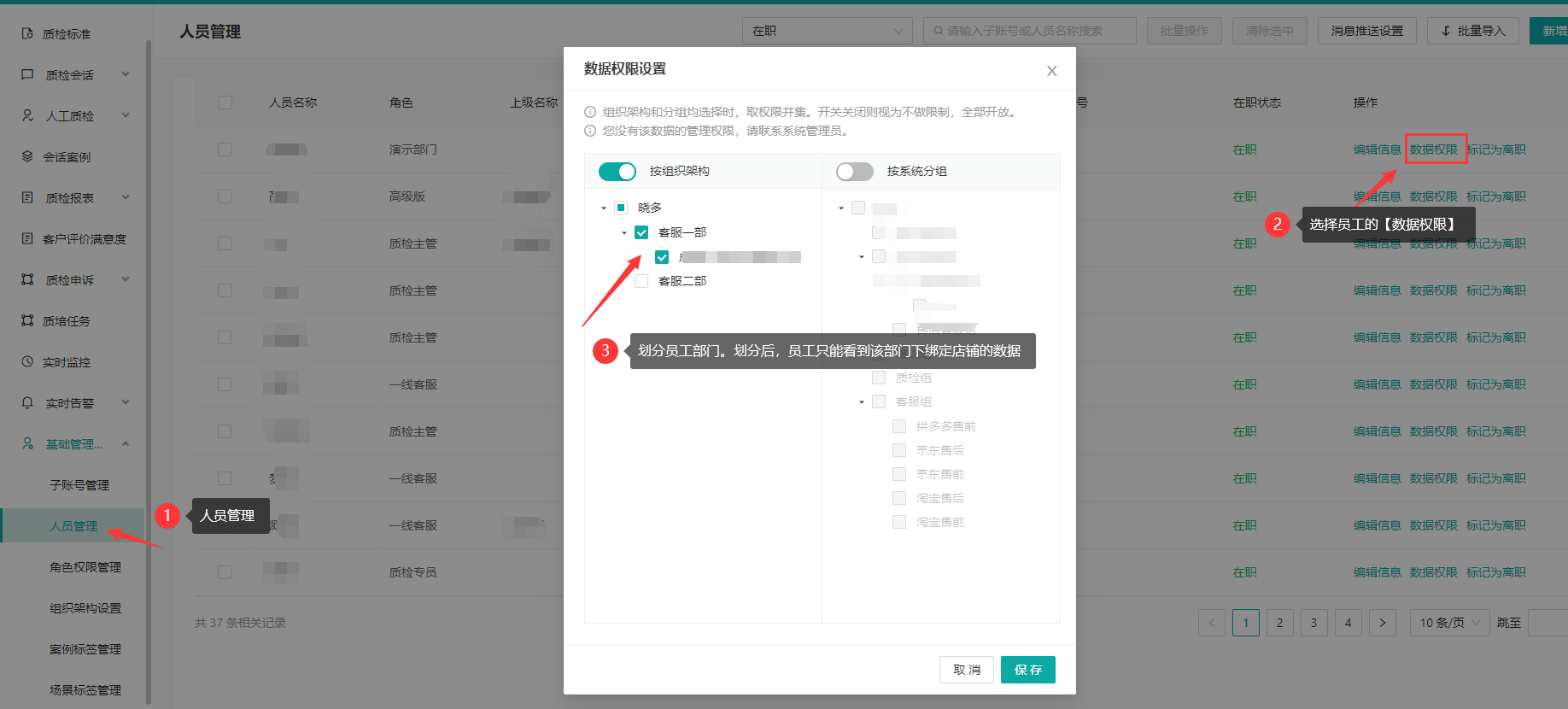Click 数据权限 link in 演示部门 row
The width and height of the screenshot is (1568, 709).
[1433, 149]
